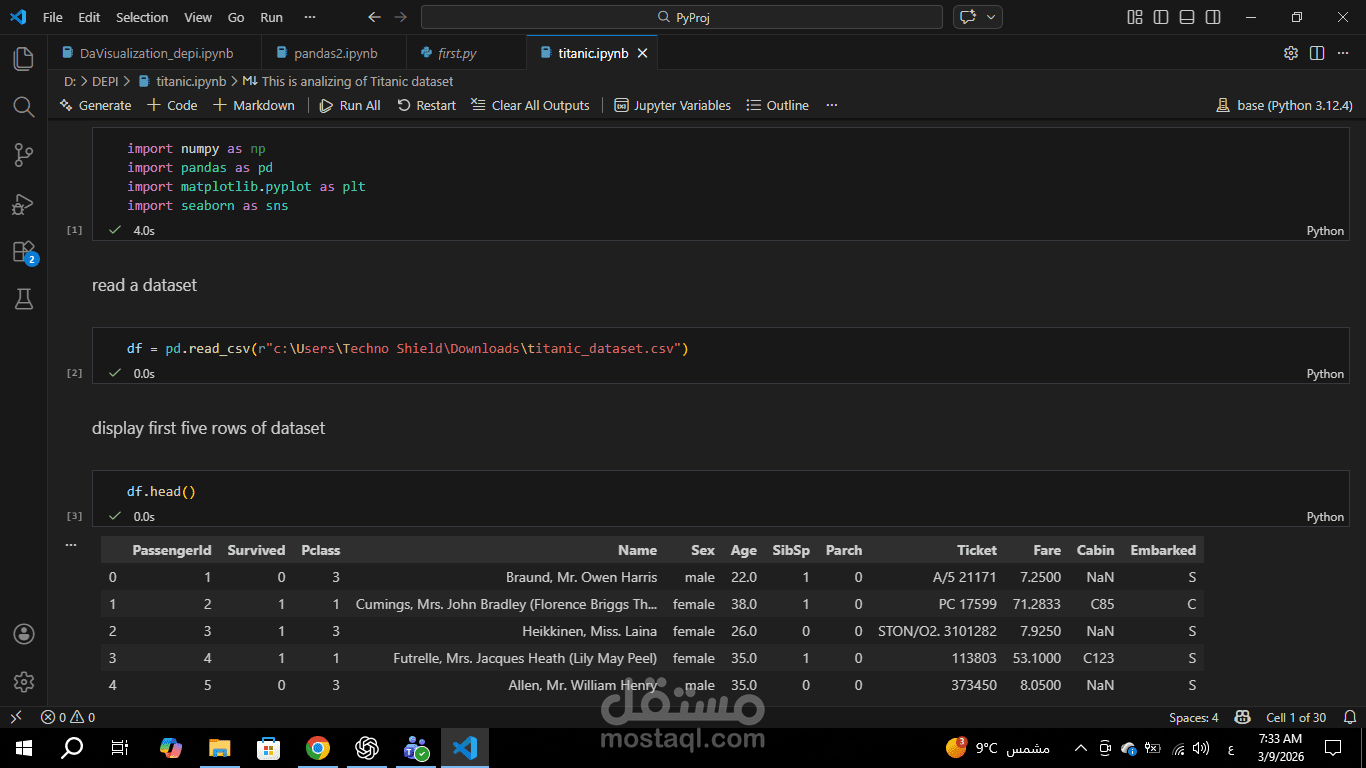This screenshot has height=768, width=1366.
Task: Open the notebook Outline
Action: pyautogui.click(x=777, y=105)
